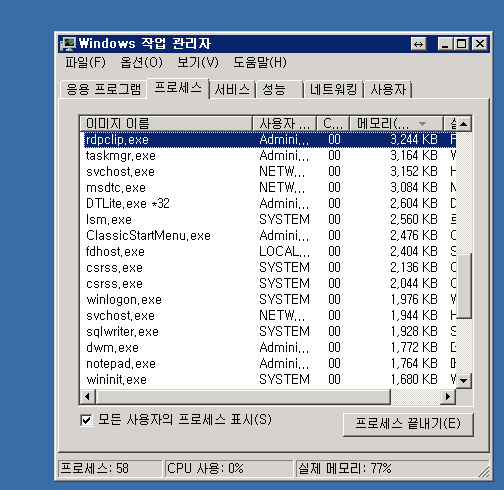Open the 도움말(H) menu
This screenshot has height=490, width=504.
(260, 62)
